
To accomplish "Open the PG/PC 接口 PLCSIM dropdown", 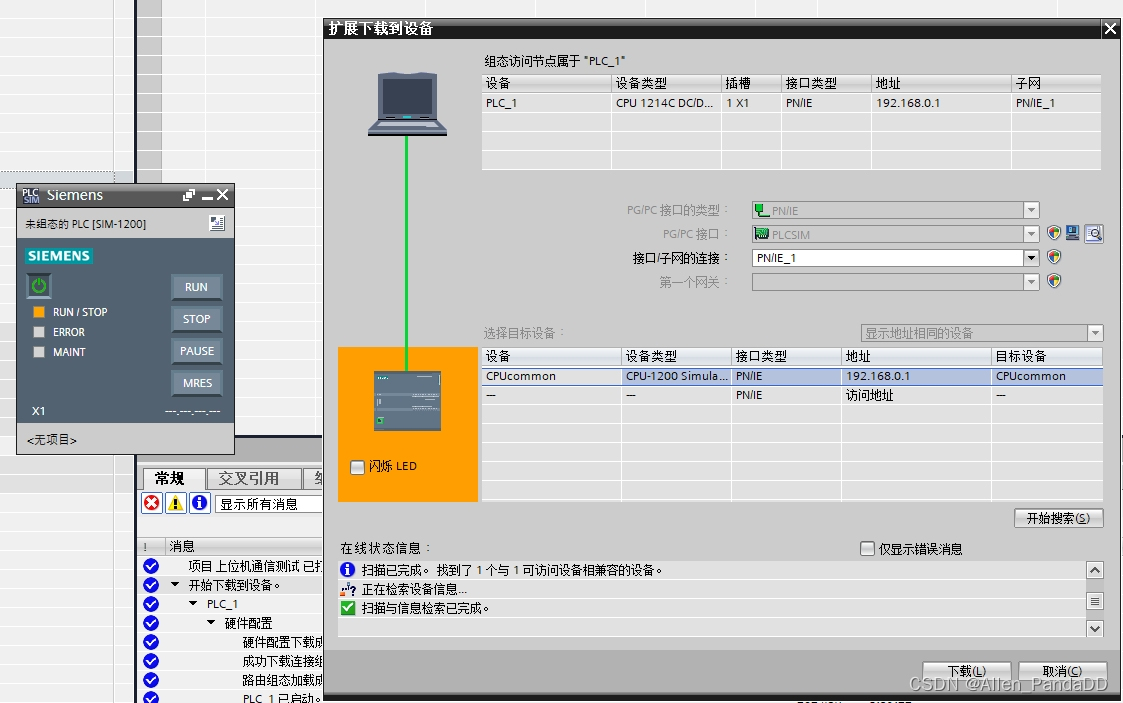I will pyautogui.click(x=1031, y=234).
